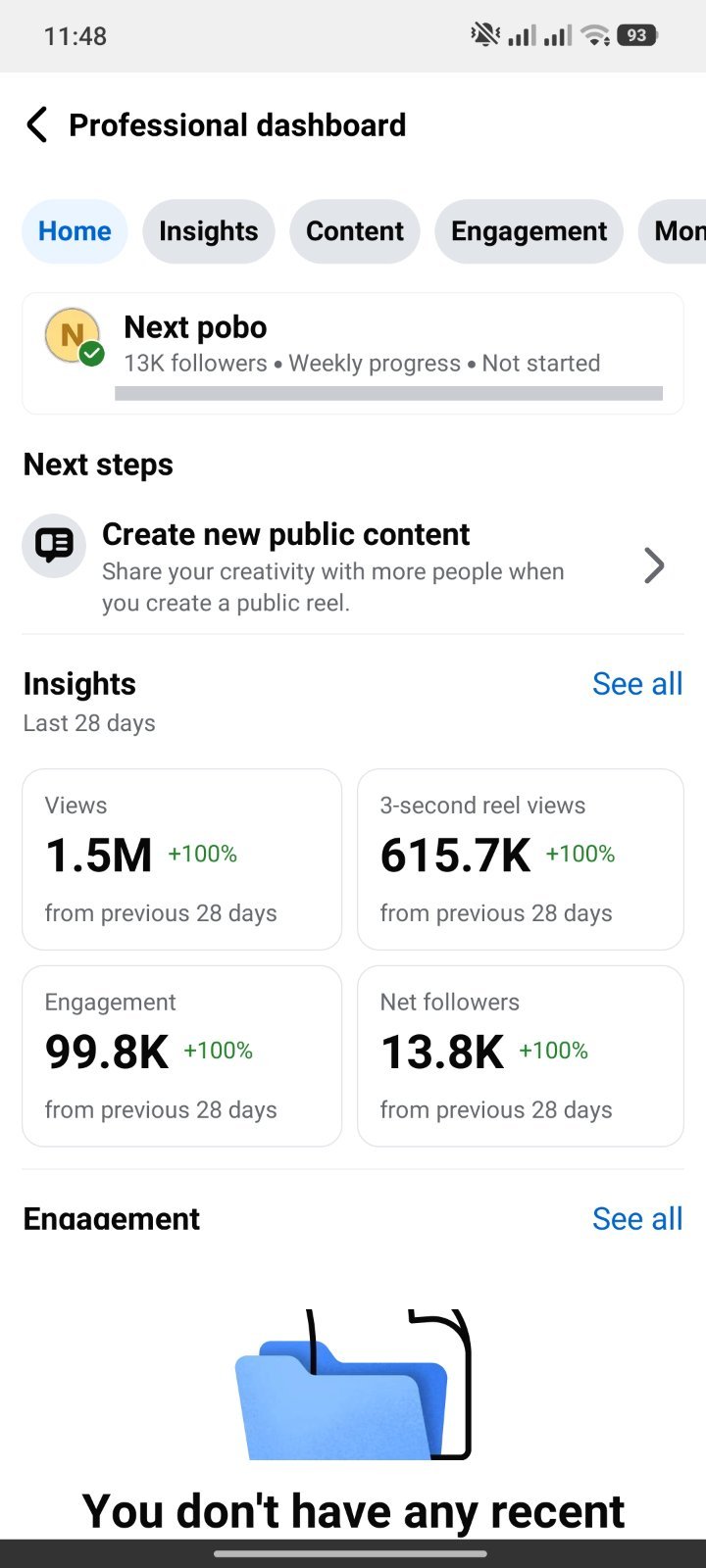Switch to the Insights tab

[209, 231]
